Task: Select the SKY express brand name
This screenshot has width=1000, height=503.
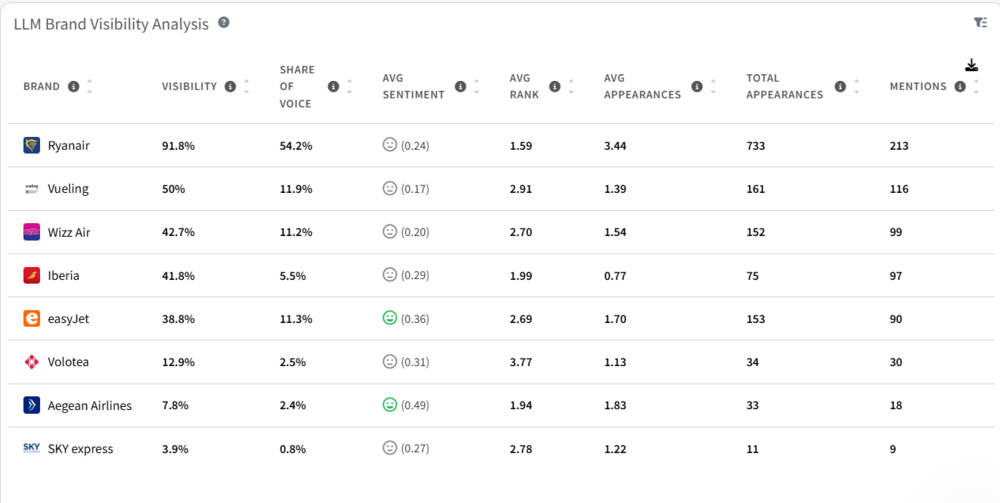Action: (x=80, y=449)
